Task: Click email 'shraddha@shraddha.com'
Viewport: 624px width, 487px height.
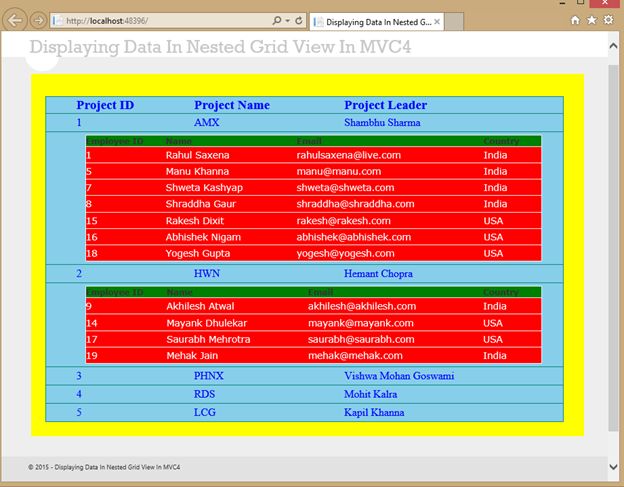Action: 355,204
